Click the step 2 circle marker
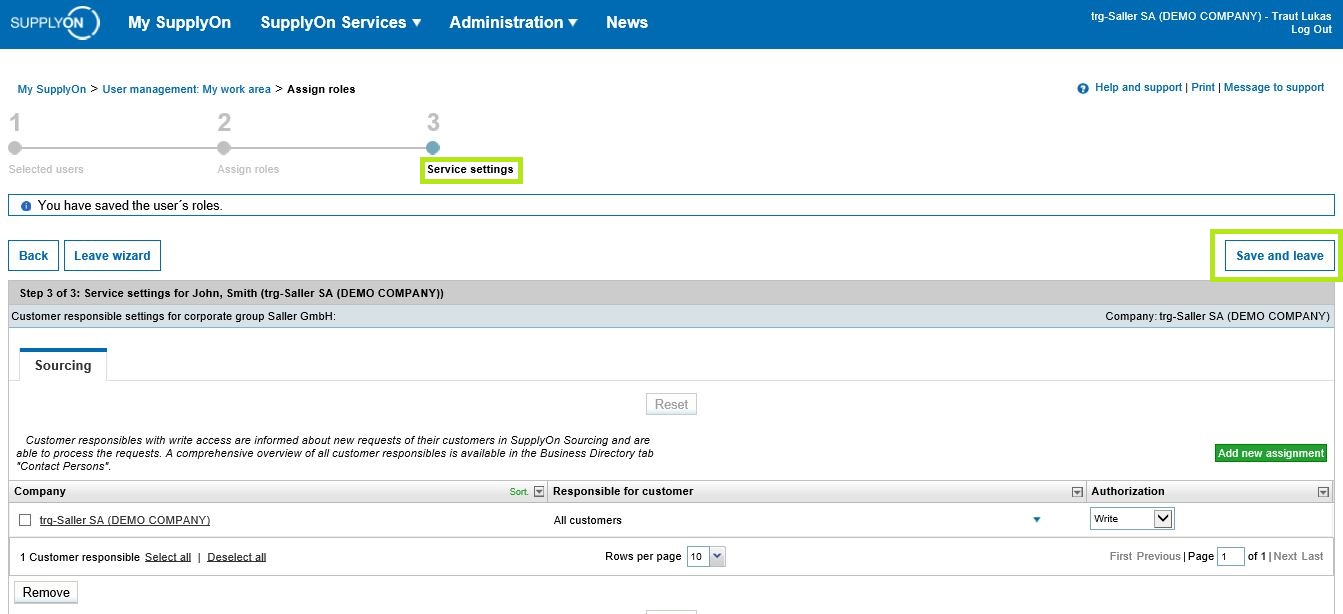1343x614 pixels. click(x=224, y=148)
